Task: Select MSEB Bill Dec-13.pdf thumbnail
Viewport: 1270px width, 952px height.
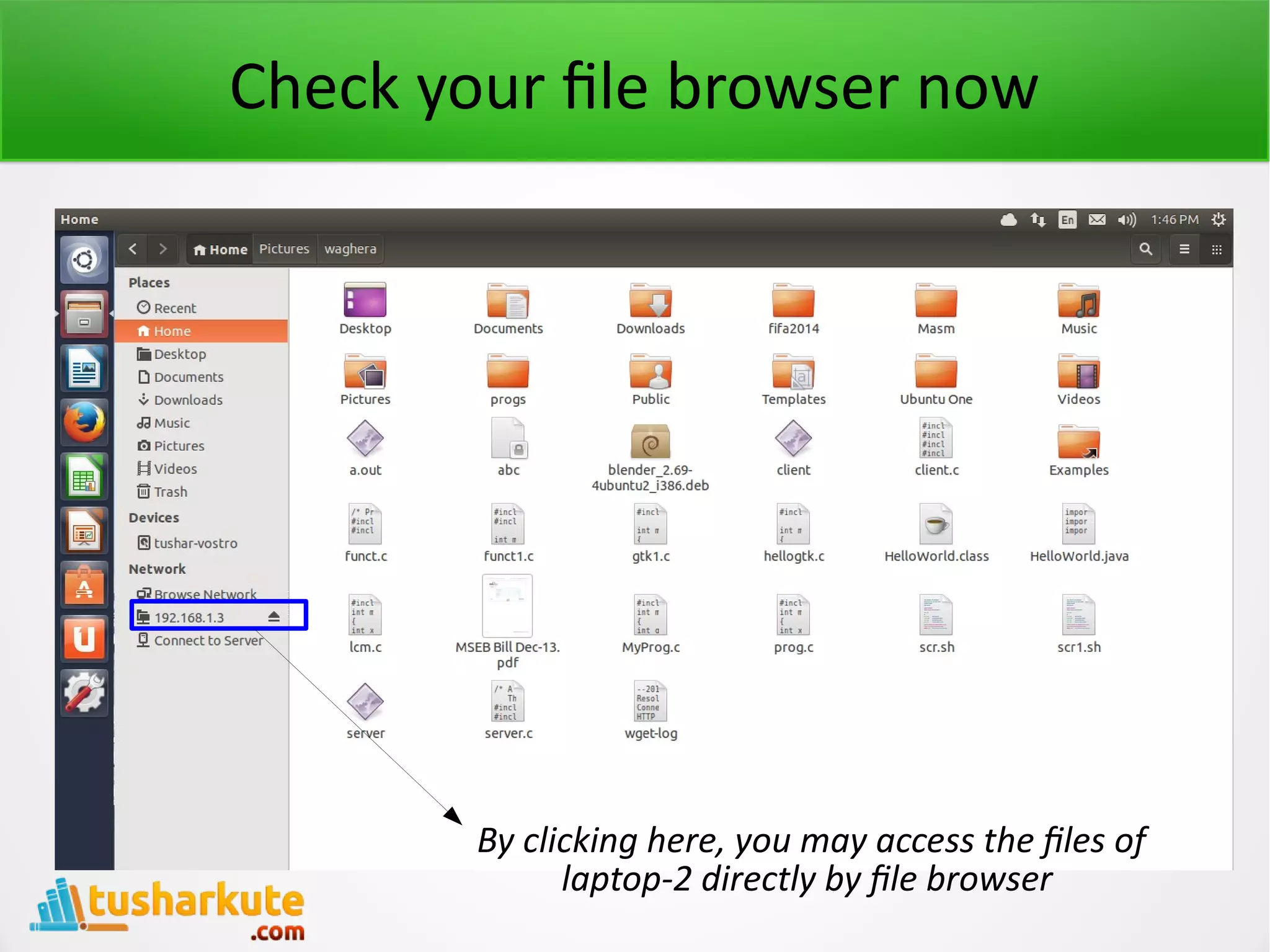Action: click(x=508, y=622)
